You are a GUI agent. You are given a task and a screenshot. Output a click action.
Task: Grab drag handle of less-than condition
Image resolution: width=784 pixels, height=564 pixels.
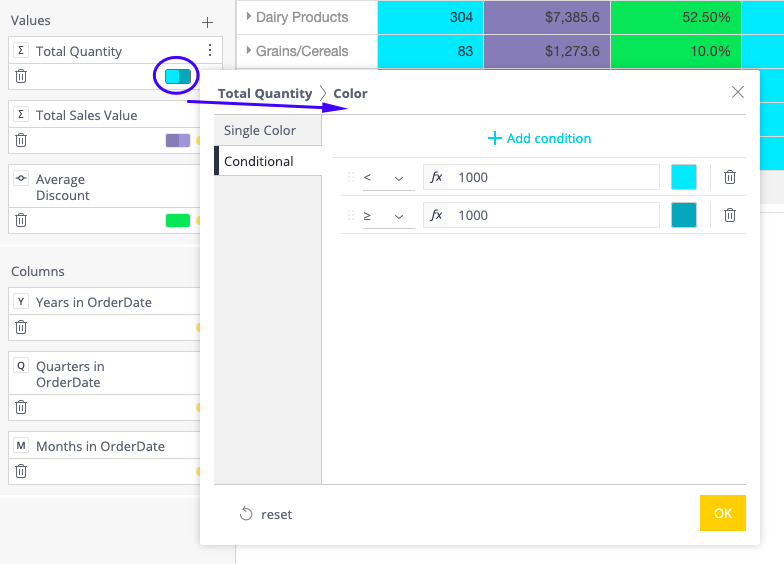click(x=351, y=177)
